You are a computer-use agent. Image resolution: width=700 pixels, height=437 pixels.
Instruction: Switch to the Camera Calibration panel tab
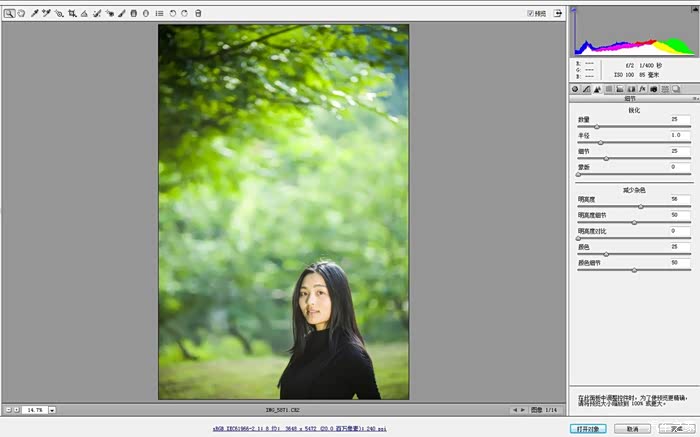654,89
